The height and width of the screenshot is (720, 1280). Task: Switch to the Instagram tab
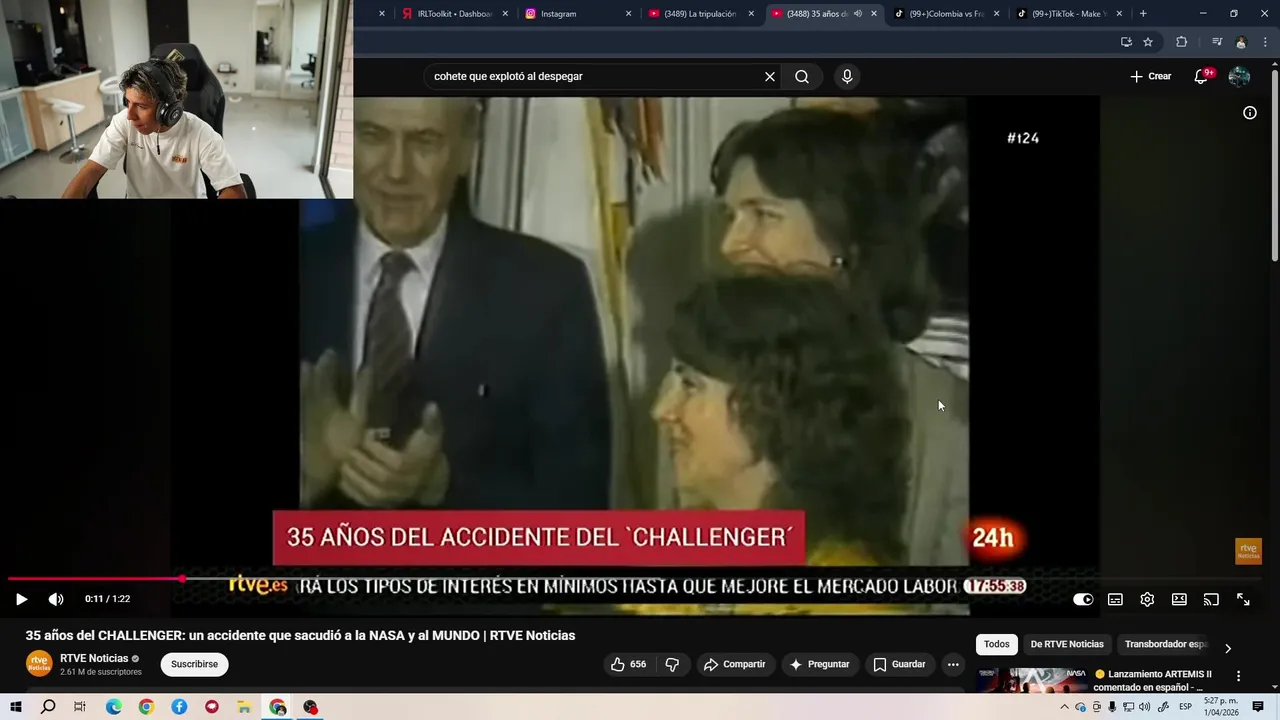(578, 14)
